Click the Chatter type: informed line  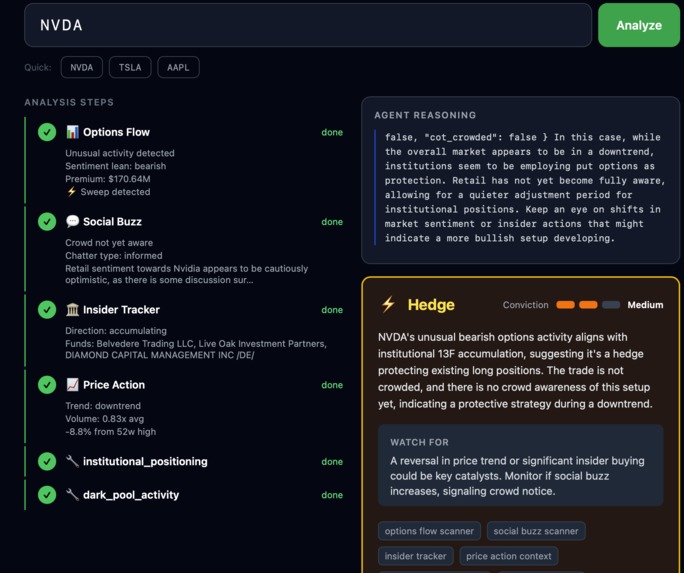click(x=114, y=256)
